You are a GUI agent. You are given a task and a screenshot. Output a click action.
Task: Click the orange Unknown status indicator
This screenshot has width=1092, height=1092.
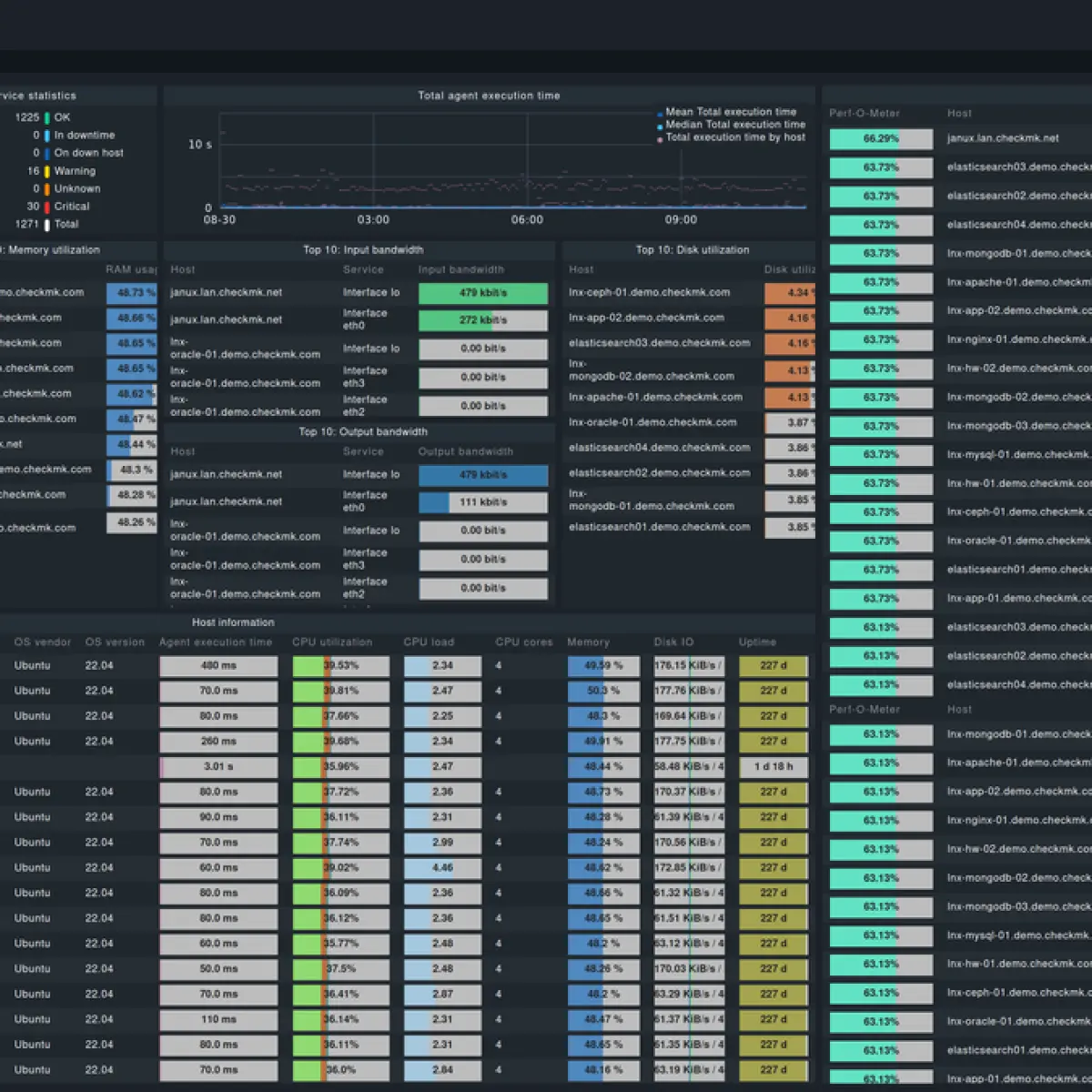pos(47,189)
